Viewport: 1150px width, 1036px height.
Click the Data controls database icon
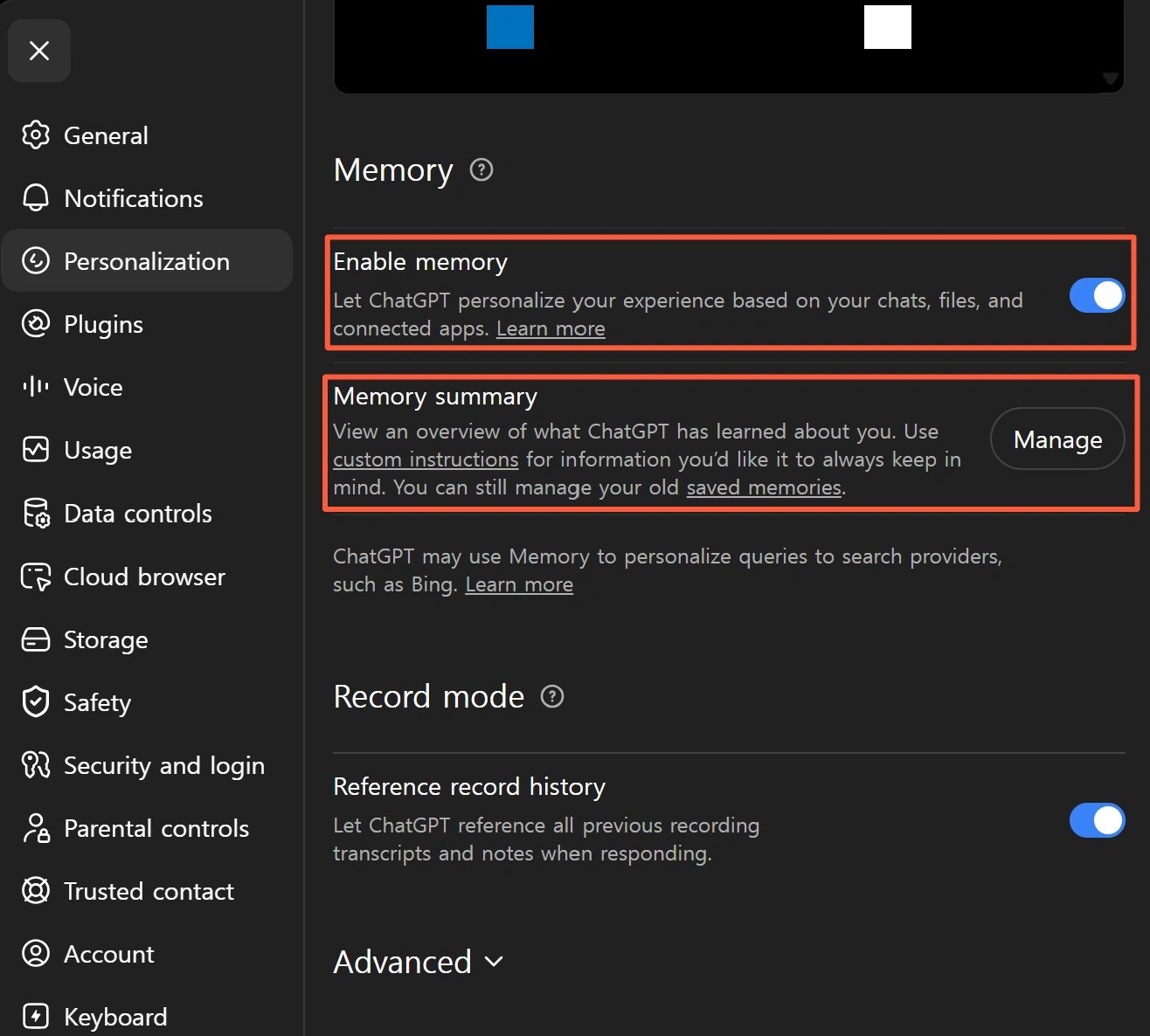(36, 514)
